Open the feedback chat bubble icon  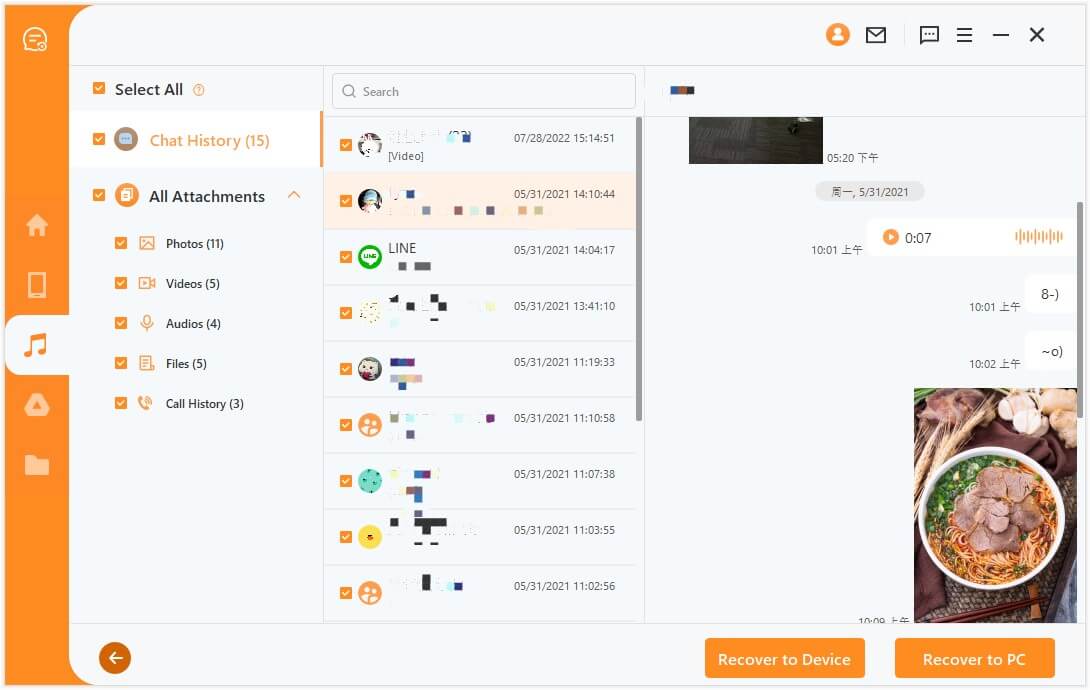click(x=929, y=35)
